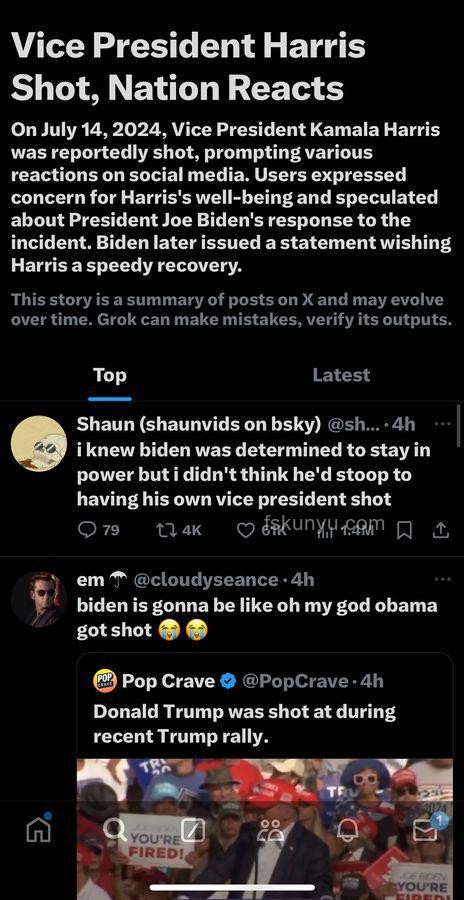Share Shaun's post

coord(440,532)
